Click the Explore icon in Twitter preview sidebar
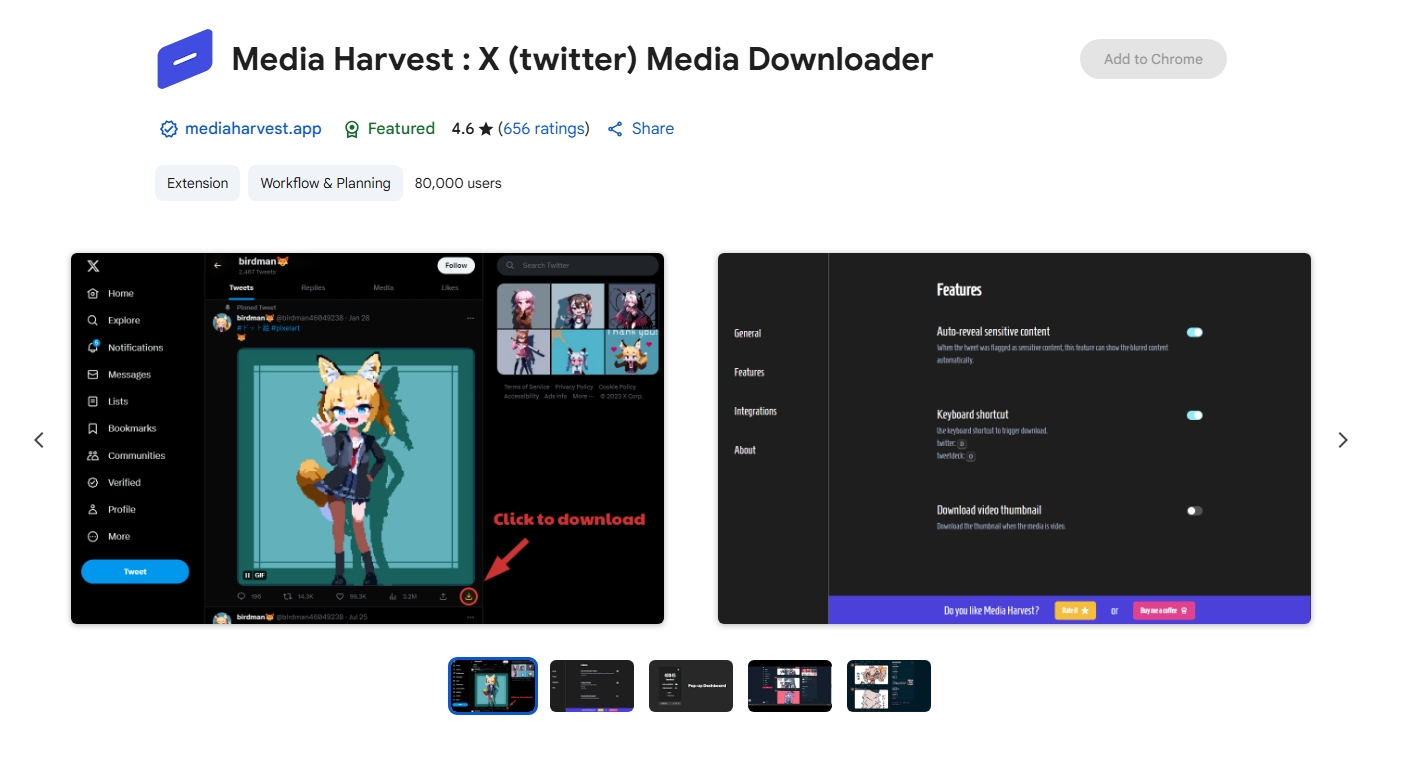This screenshot has width=1405, height=771. point(93,320)
